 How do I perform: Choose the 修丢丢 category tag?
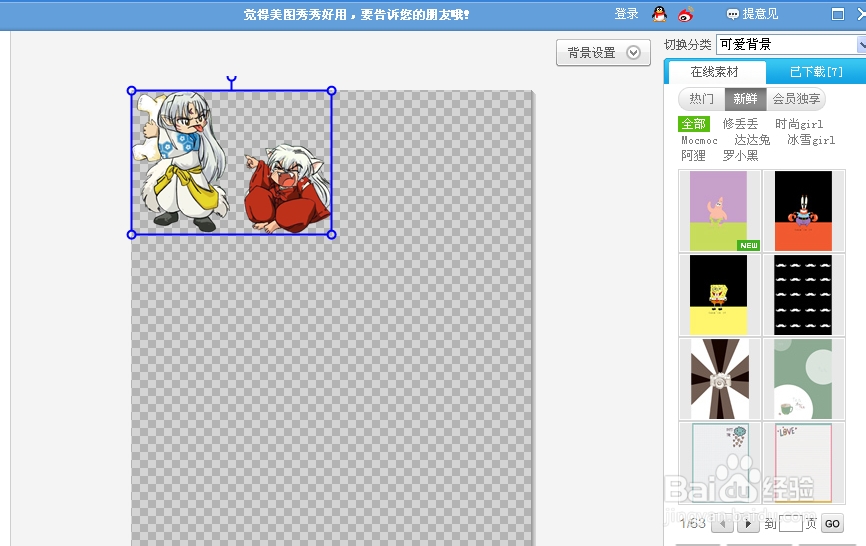tap(740, 124)
